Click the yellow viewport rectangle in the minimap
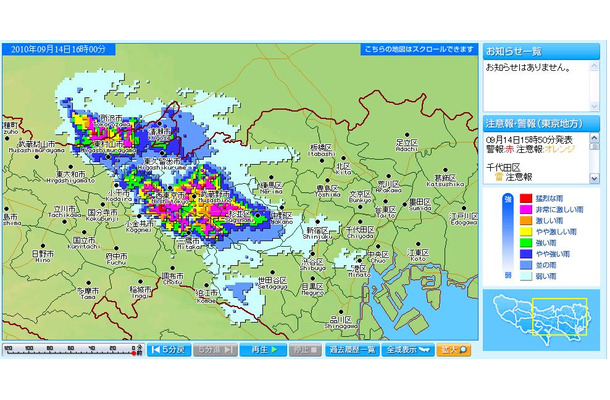 [x=559, y=317]
